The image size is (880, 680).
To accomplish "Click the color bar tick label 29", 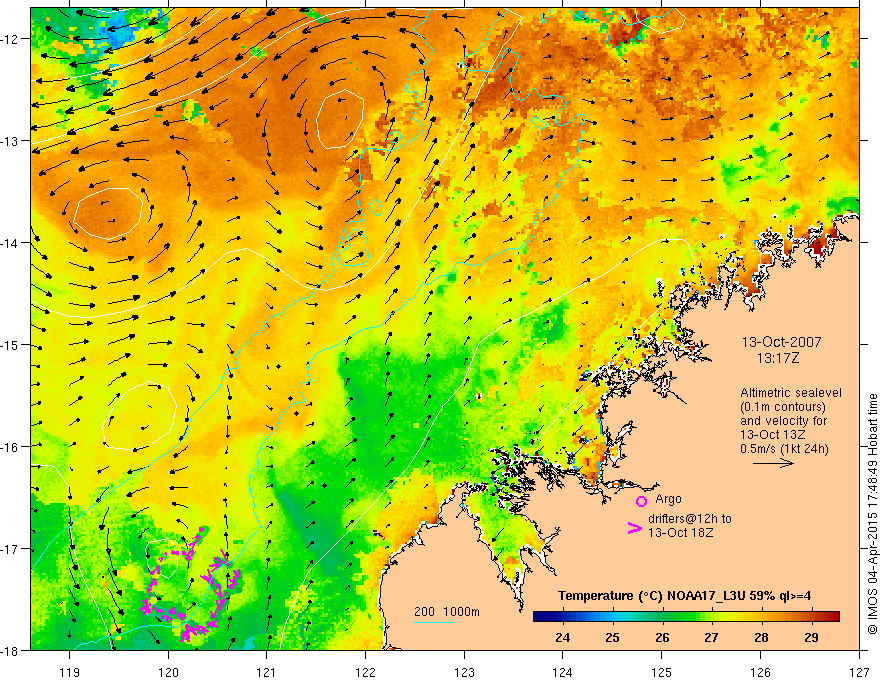I will click(x=810, y=637).
